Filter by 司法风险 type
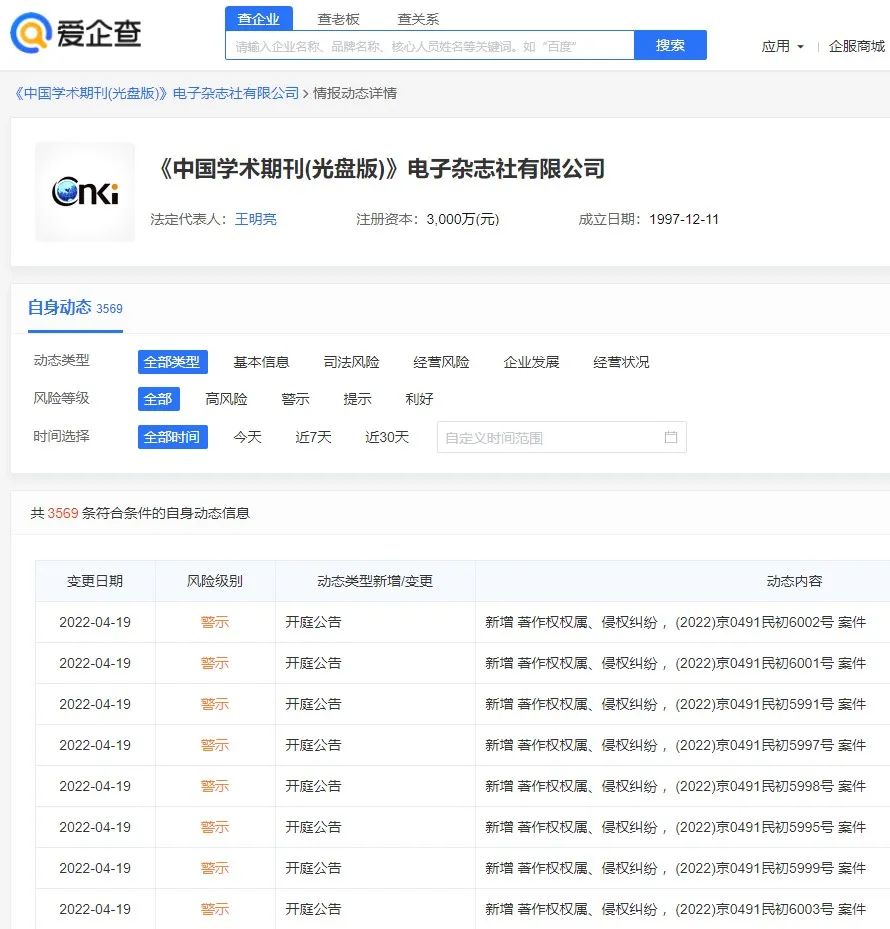 tap(351, 362)
